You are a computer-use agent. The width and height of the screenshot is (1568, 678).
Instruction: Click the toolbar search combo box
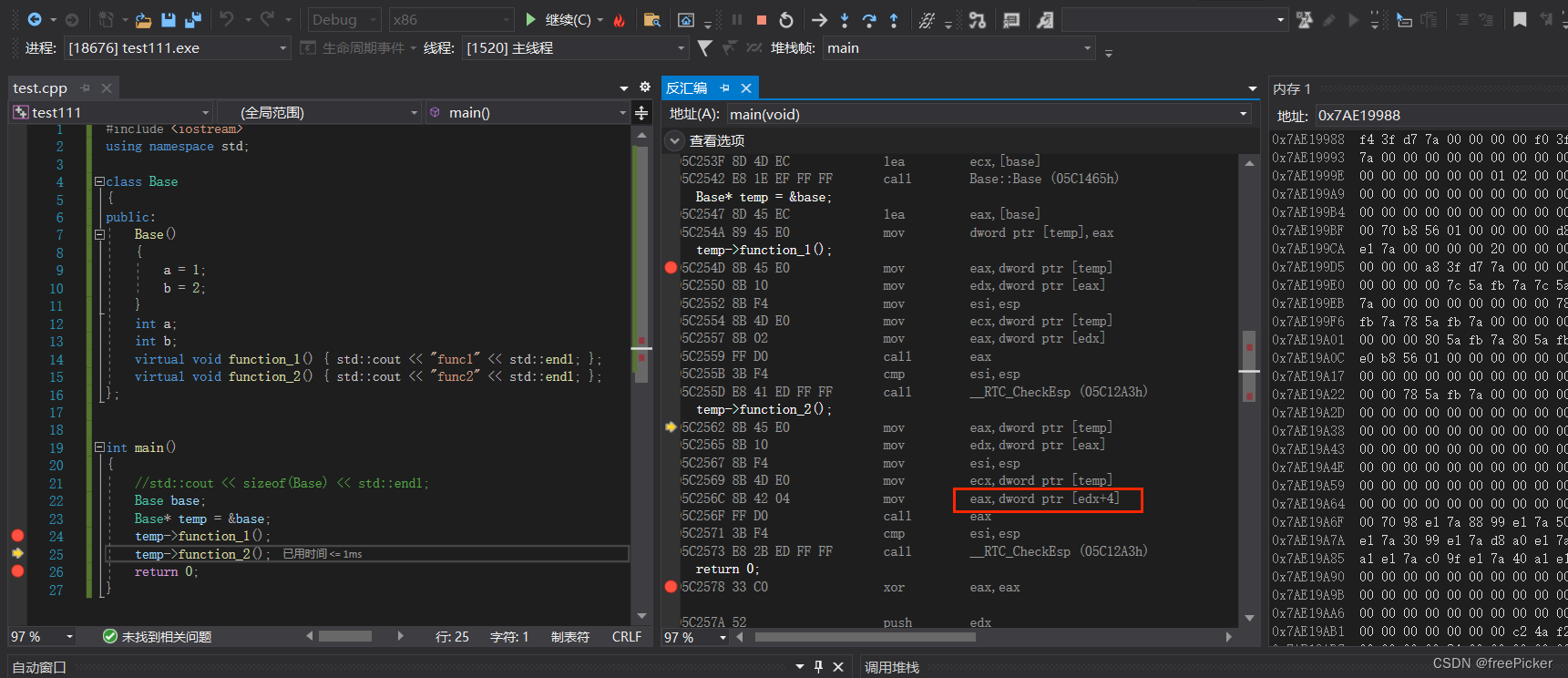[x=1175, y=19]
